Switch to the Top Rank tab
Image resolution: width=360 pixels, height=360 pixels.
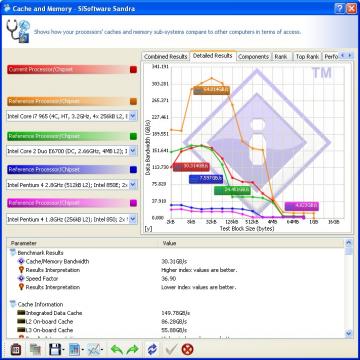(x=307, y=57)
